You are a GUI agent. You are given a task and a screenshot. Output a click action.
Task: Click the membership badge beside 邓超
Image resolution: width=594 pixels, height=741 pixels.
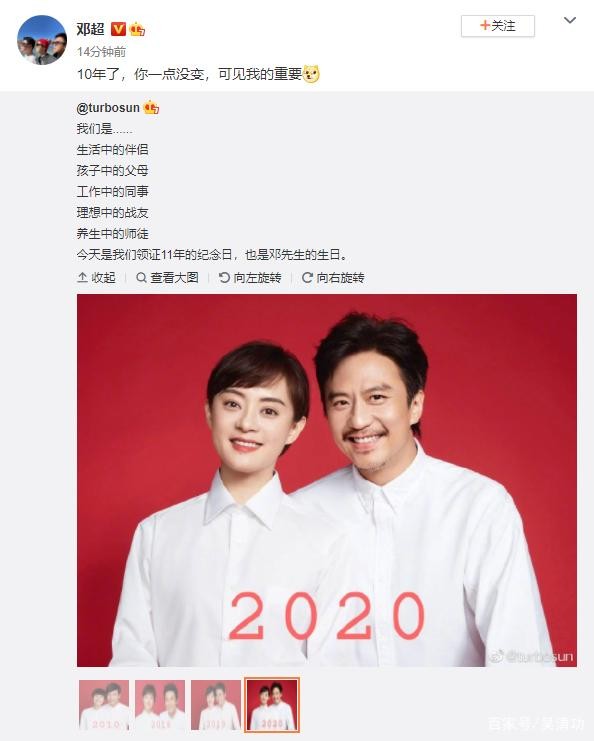[137, 29]
